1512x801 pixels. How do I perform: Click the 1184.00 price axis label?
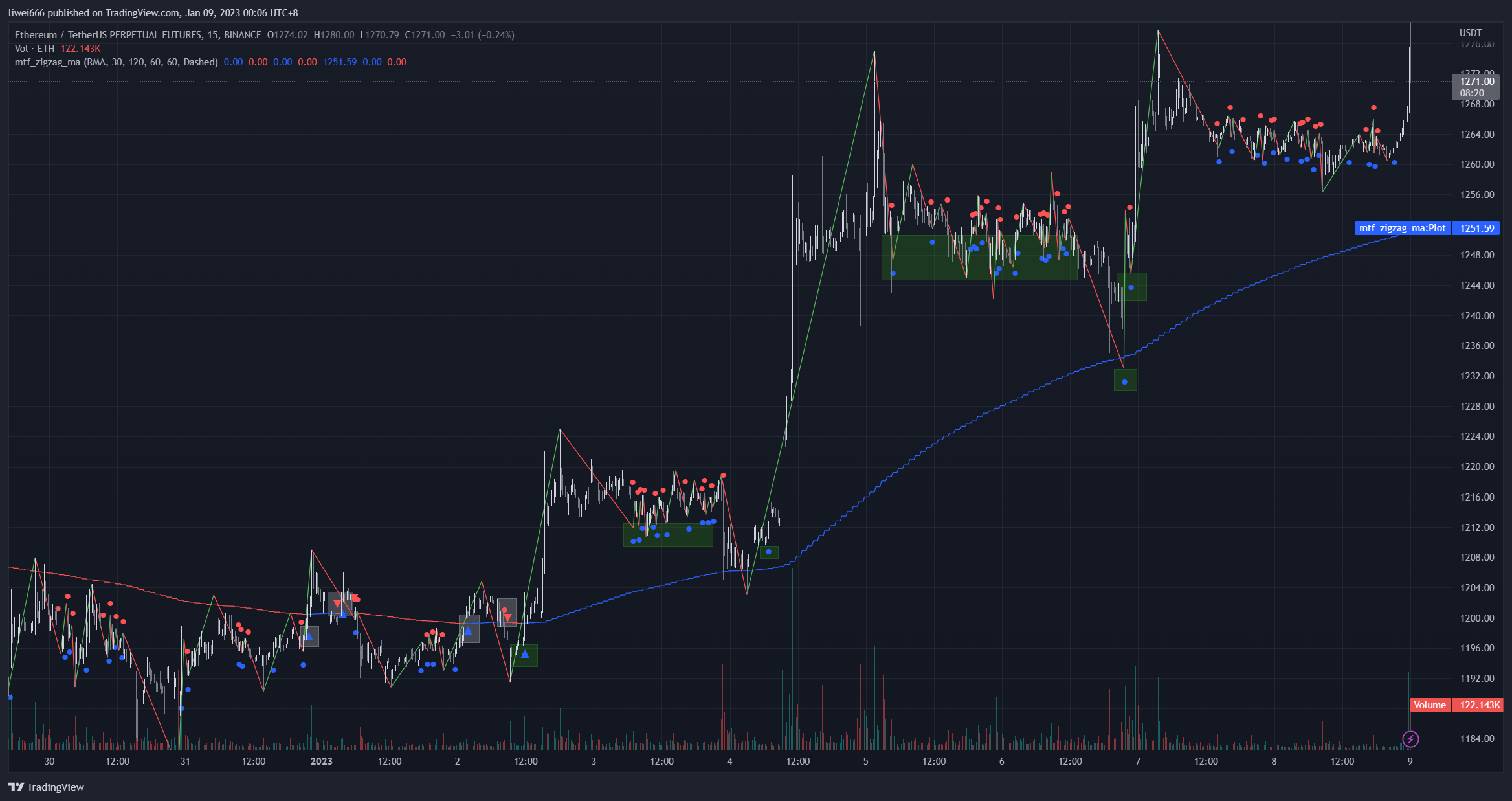click(x=1477, y=739)
